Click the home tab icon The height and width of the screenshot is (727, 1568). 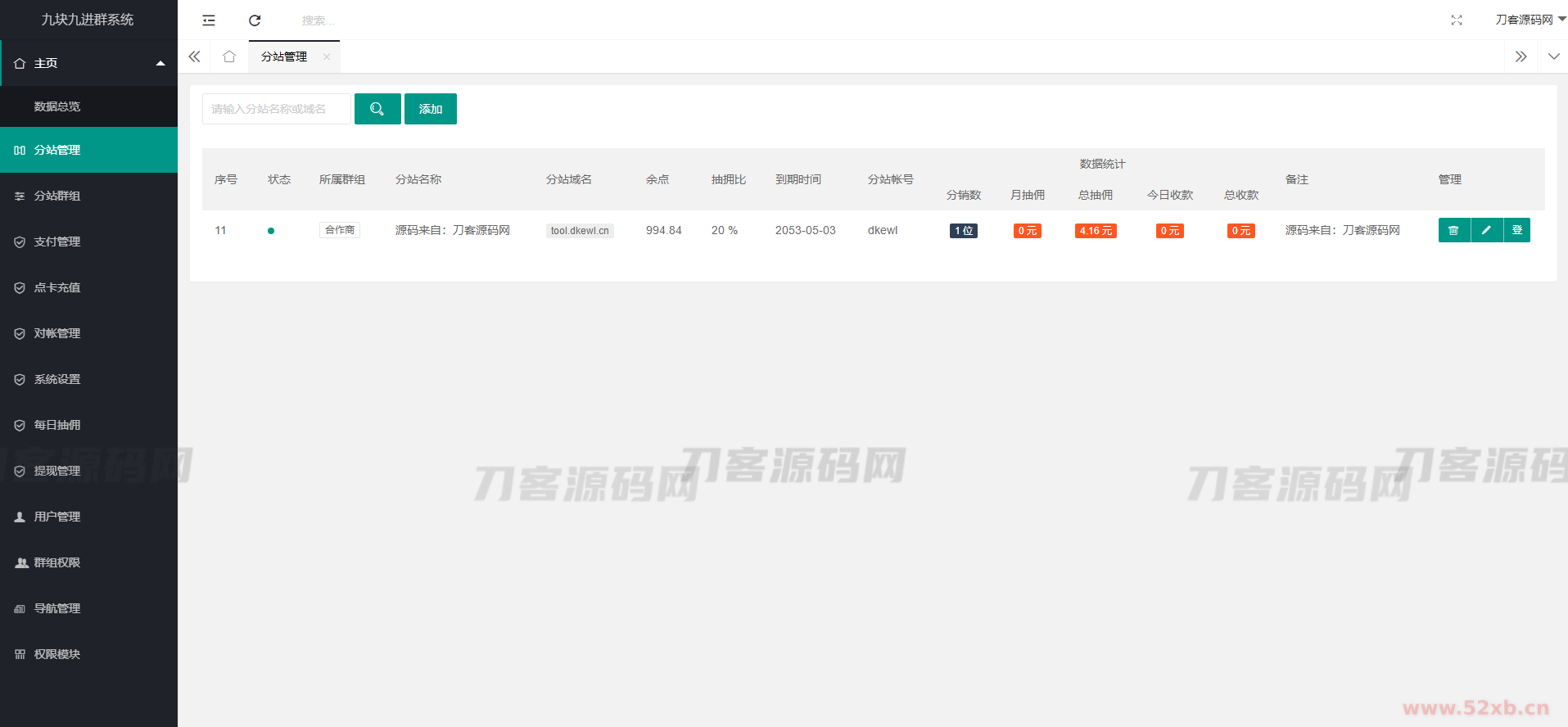point(229,56)
